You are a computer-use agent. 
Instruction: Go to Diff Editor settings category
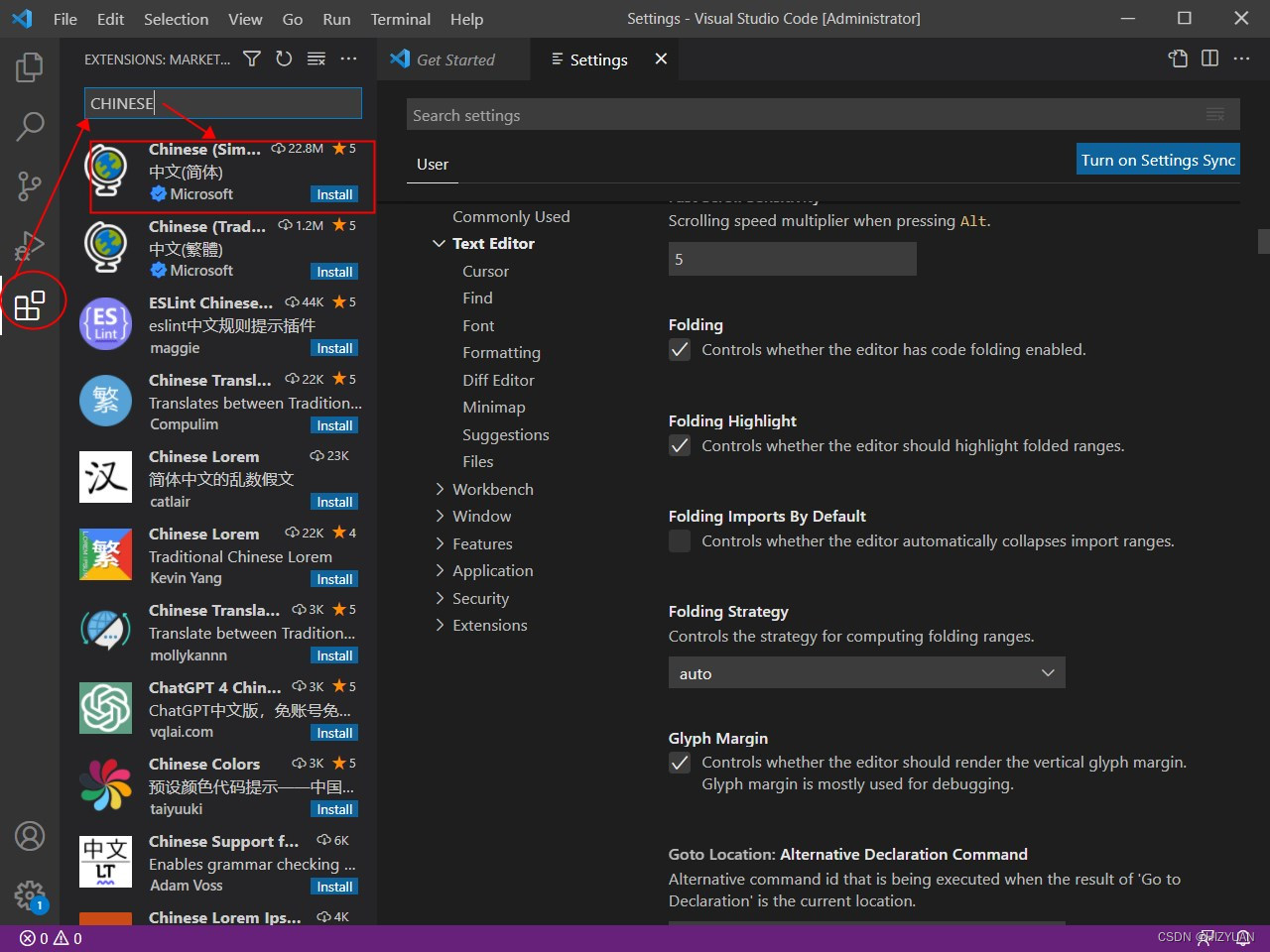tap(498, 380)
